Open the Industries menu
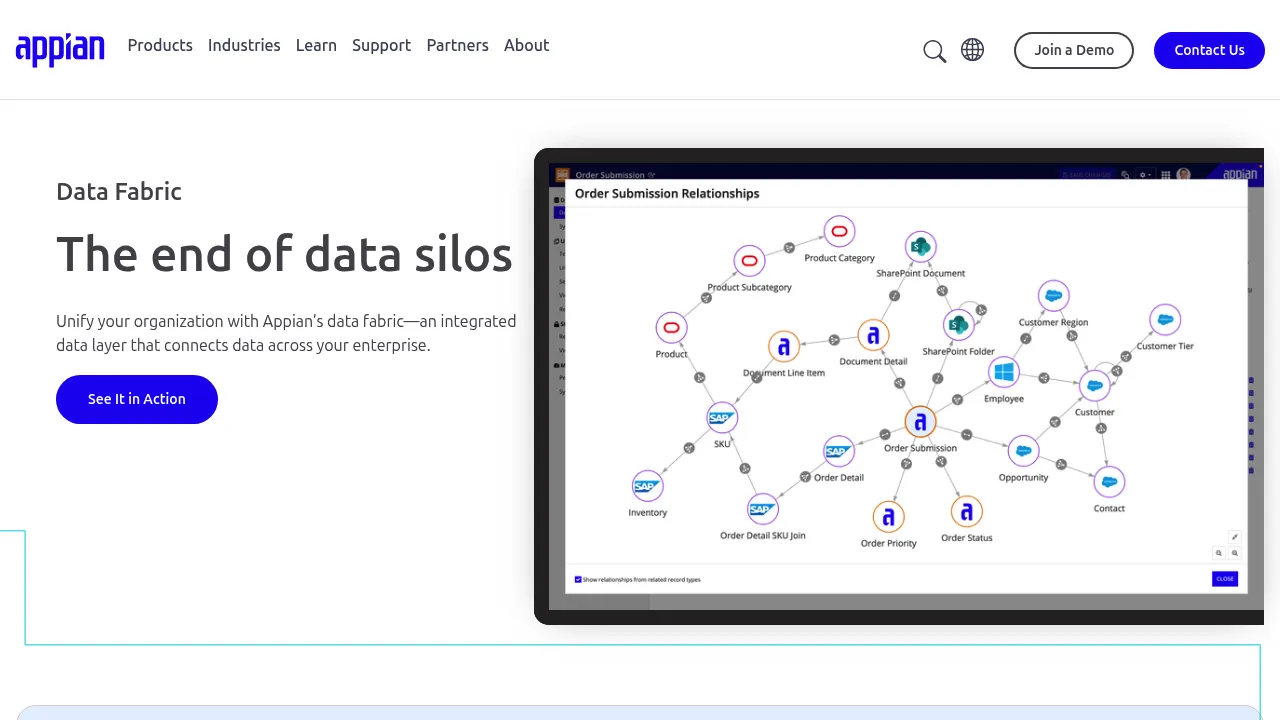Screen dimensions: 1280x720 [244, 45]
